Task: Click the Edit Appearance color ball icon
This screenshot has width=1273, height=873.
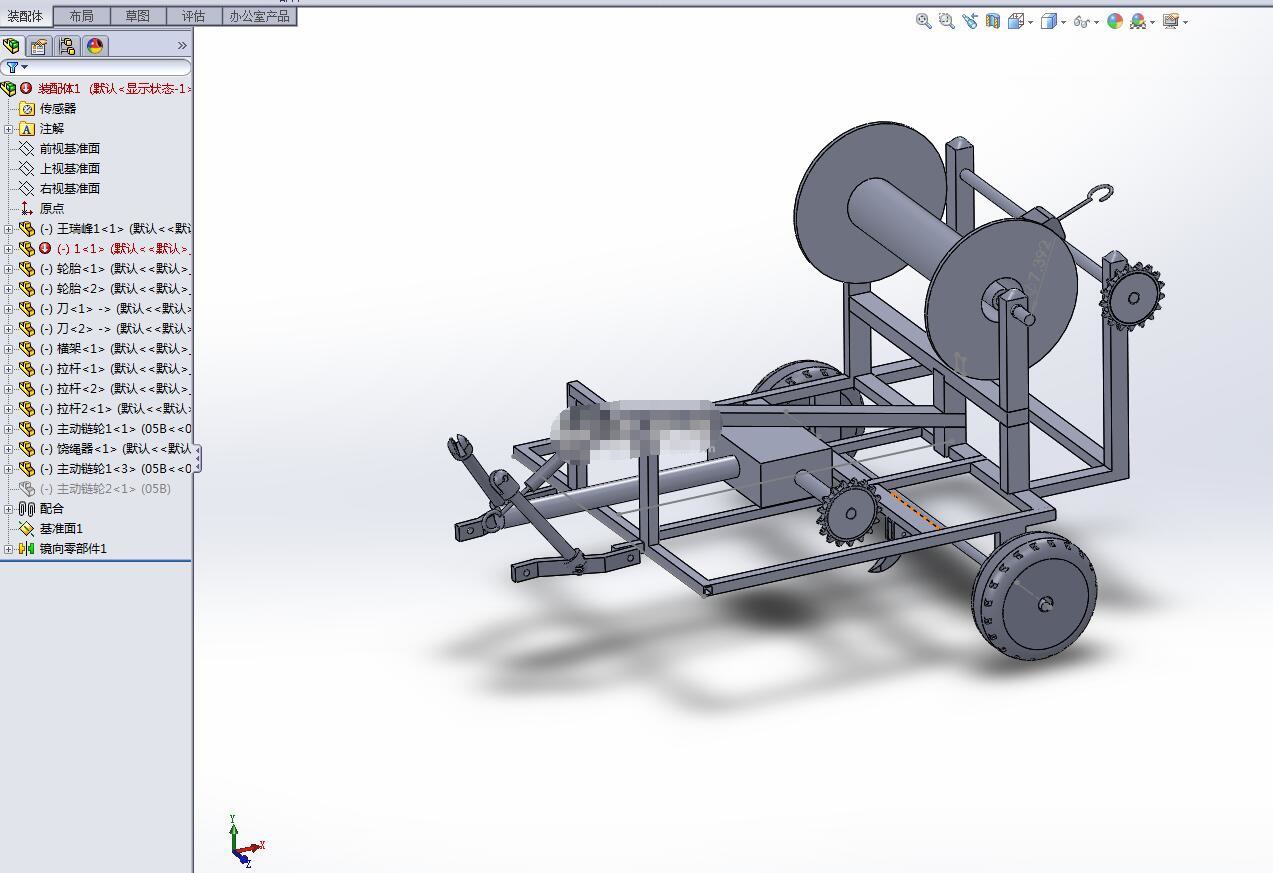Action: coord(1115,21)
